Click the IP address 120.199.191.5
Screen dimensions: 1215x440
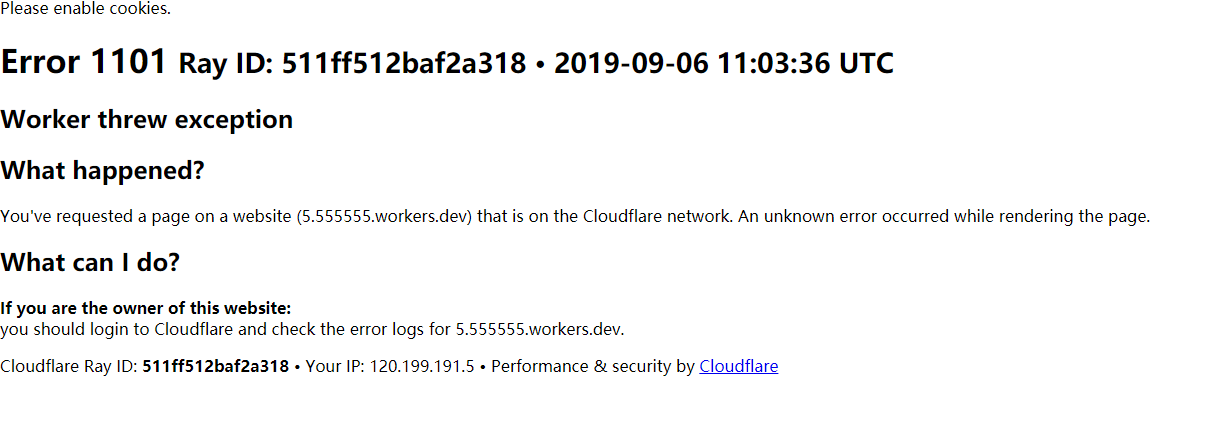[x=422, y=366]
